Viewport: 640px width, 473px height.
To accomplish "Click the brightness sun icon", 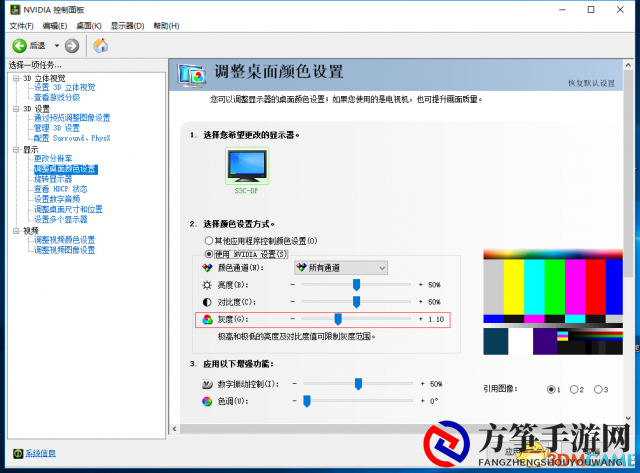I will (207, 285).
